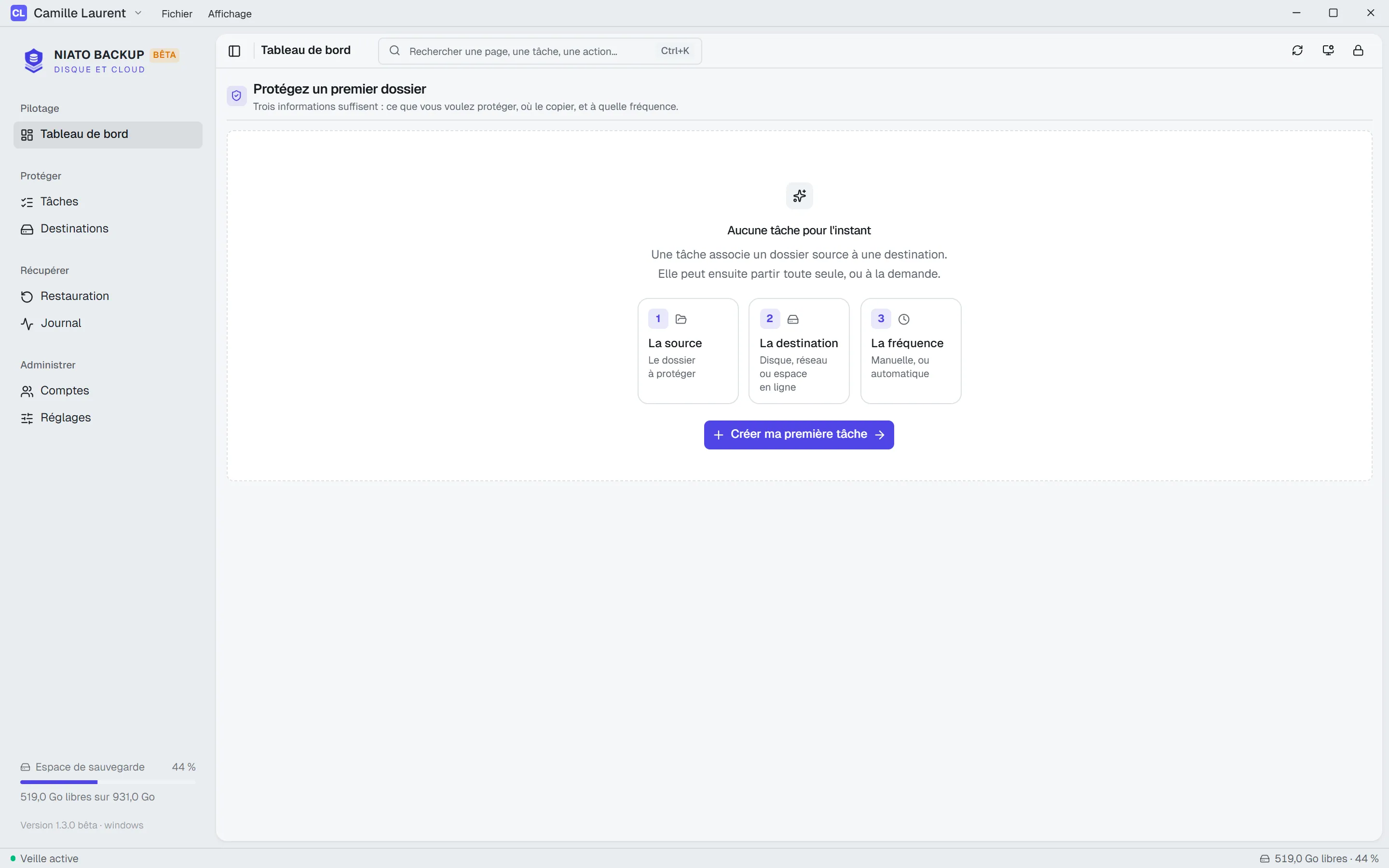Image resolution: width=1389 pixels, height=868 pixels.
Task: Click the BÊTA badge near logo
Action: [x=165, y=55]
